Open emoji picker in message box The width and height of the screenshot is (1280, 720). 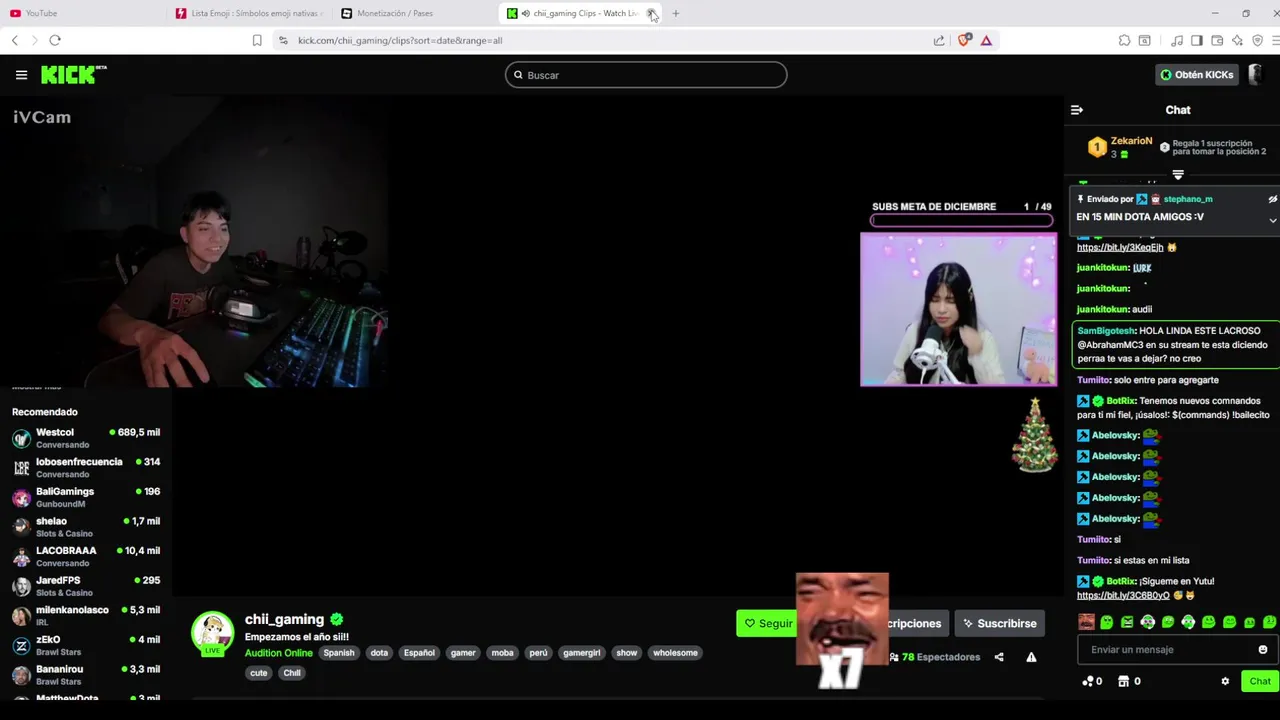click(x=1263, y=650)
